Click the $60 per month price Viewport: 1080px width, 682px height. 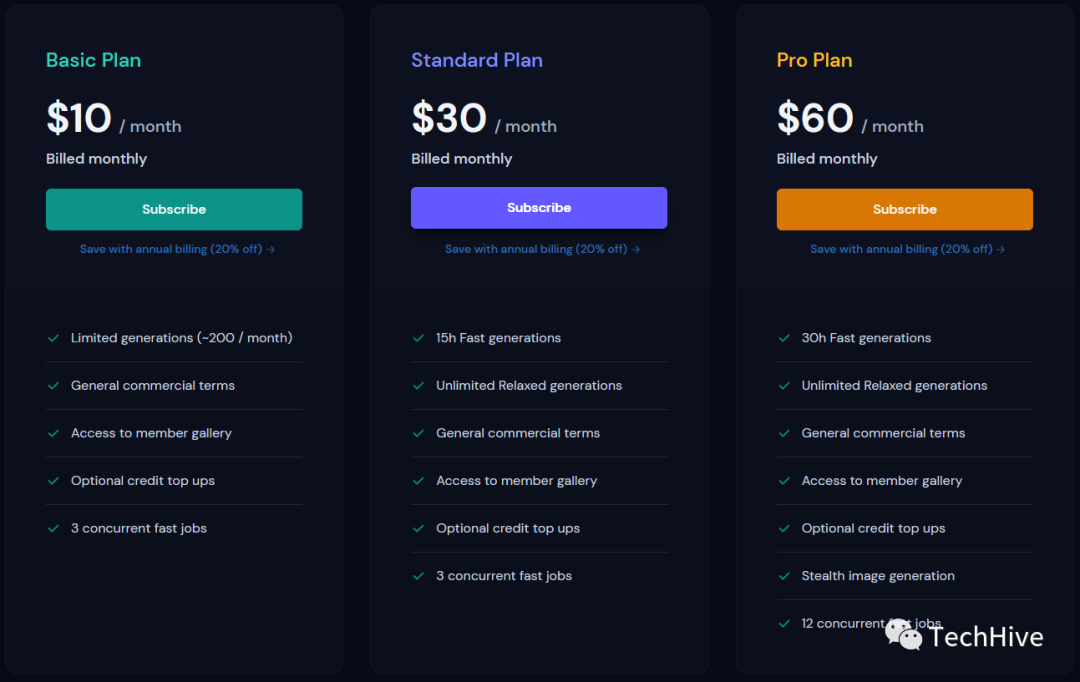[815, 119]
